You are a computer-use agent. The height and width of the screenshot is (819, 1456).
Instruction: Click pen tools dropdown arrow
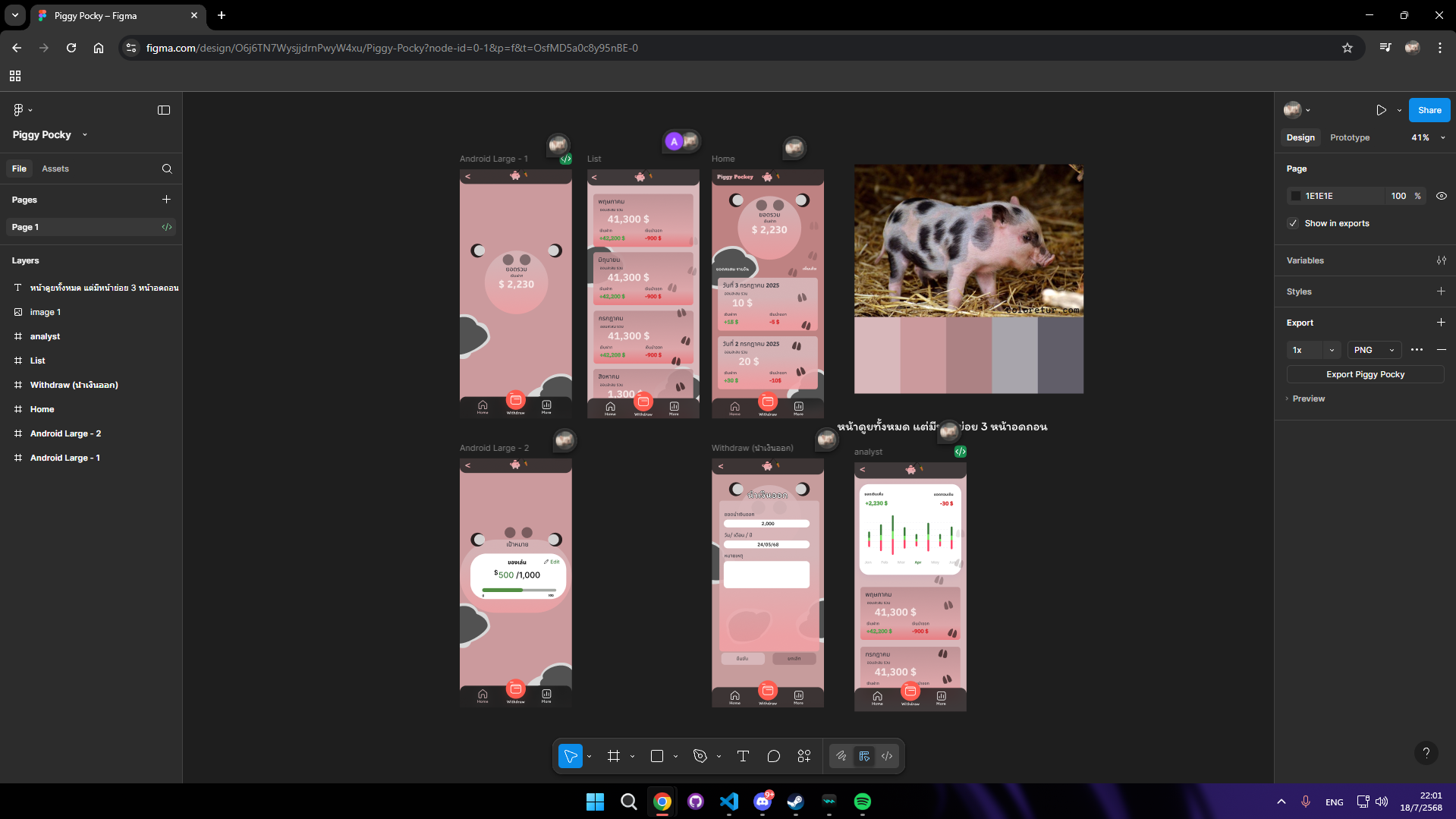click(x=719, y=756)
